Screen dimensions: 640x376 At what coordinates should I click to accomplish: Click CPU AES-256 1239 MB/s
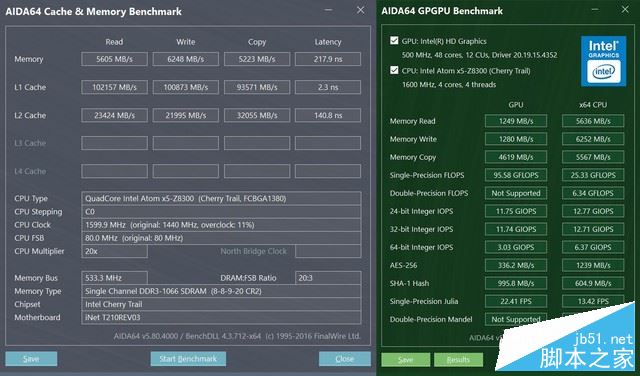(x=593, y=265)
